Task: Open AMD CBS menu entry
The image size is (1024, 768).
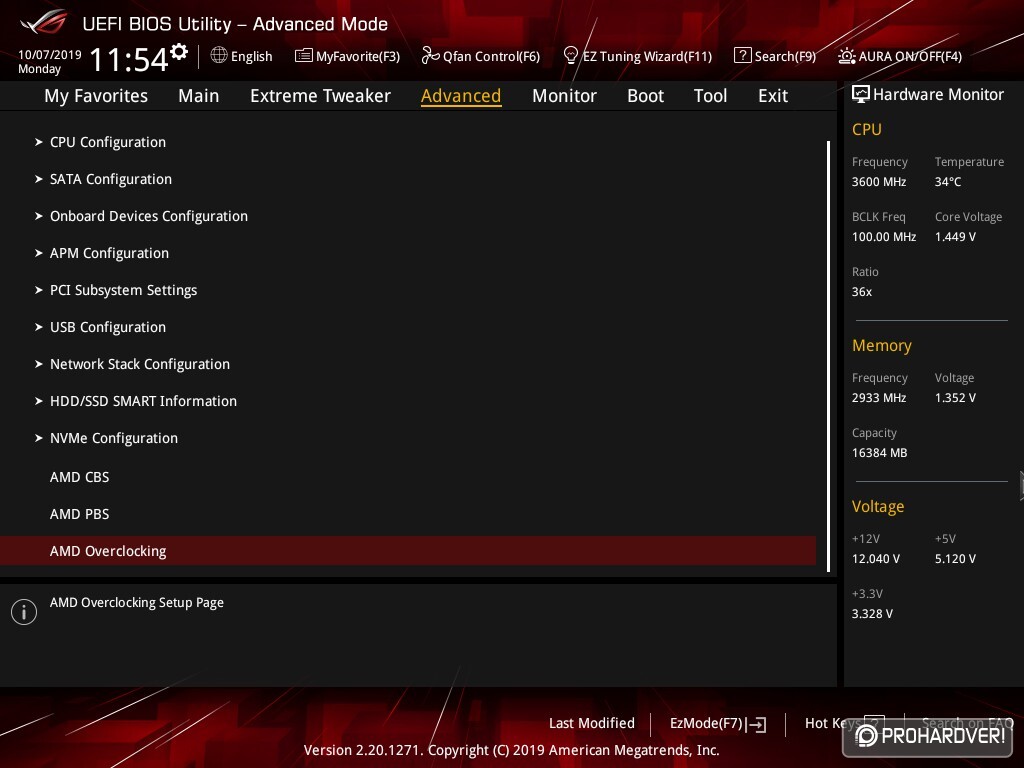Action: (x=80, y=477)
